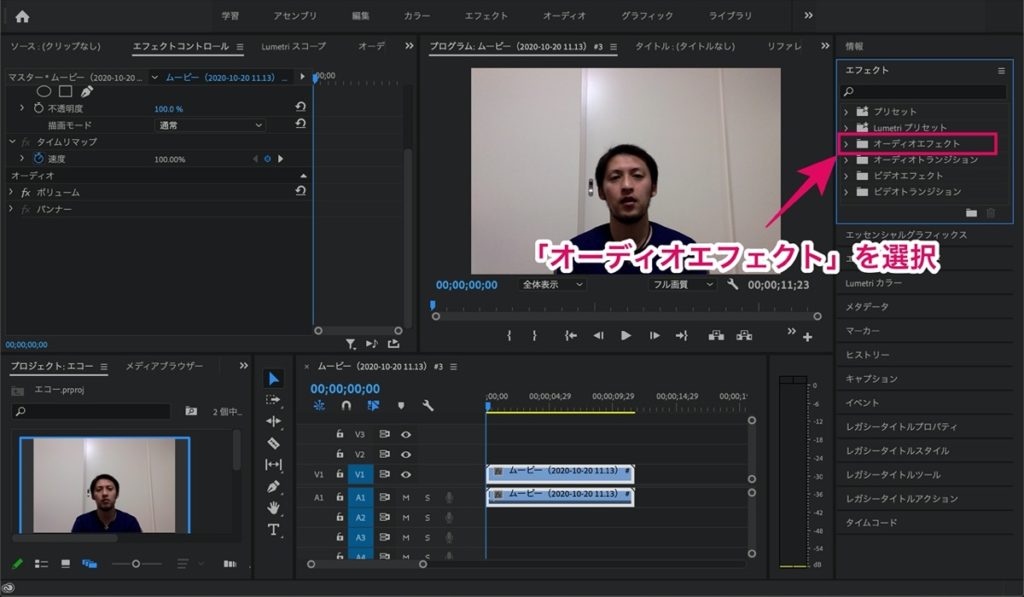
Task: Open the zoom level 全体表示 dropdown
Action: 552,284
